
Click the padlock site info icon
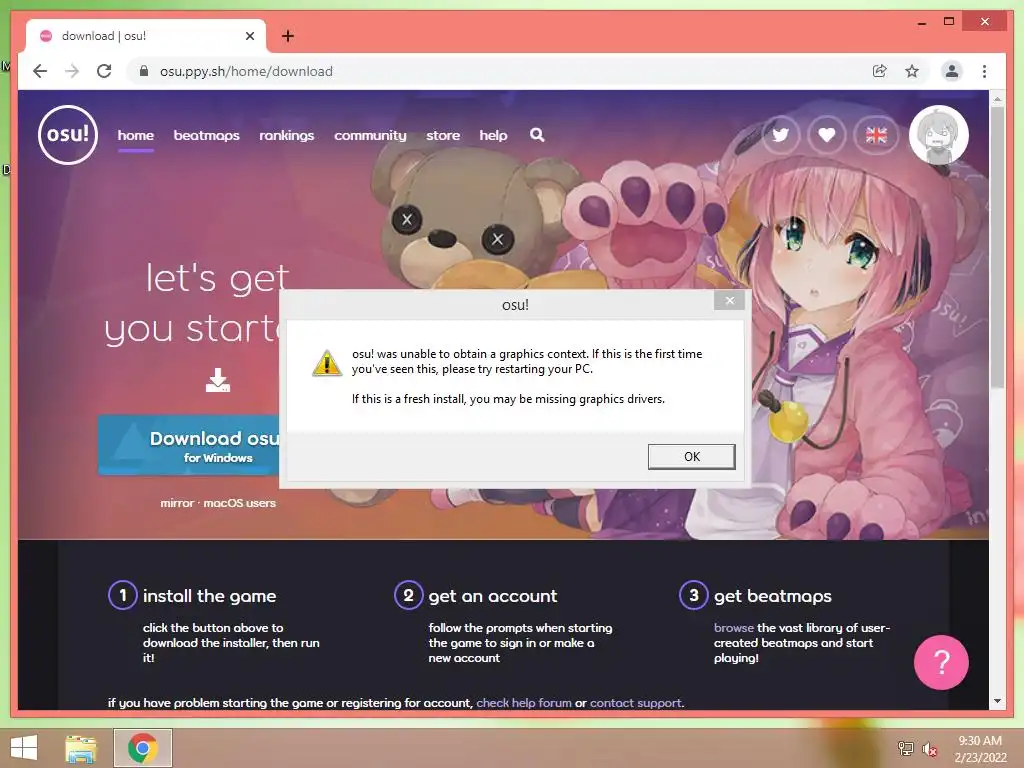pos(144,71)
